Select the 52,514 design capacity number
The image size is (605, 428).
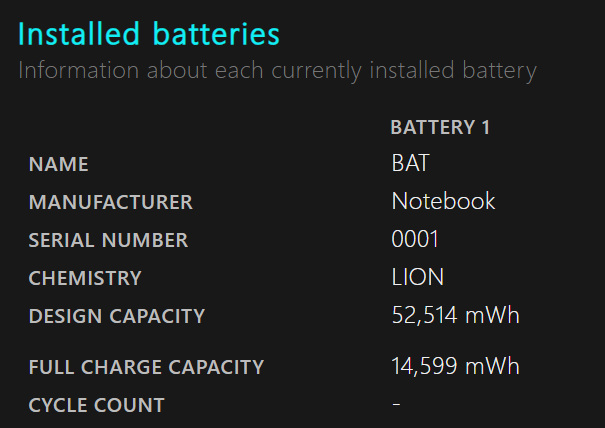coord(424,316)
